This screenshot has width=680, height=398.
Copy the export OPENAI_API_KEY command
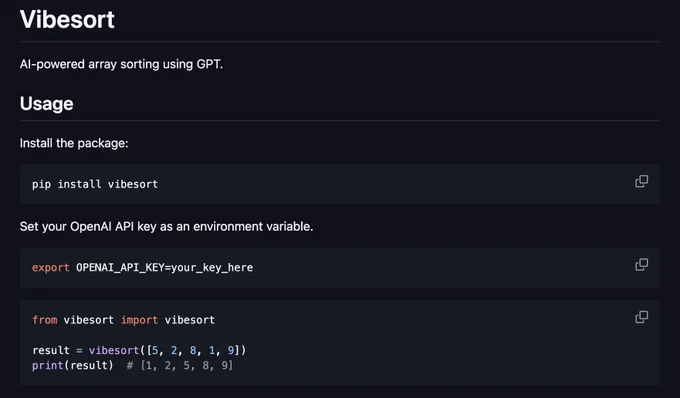pos(641,264)
